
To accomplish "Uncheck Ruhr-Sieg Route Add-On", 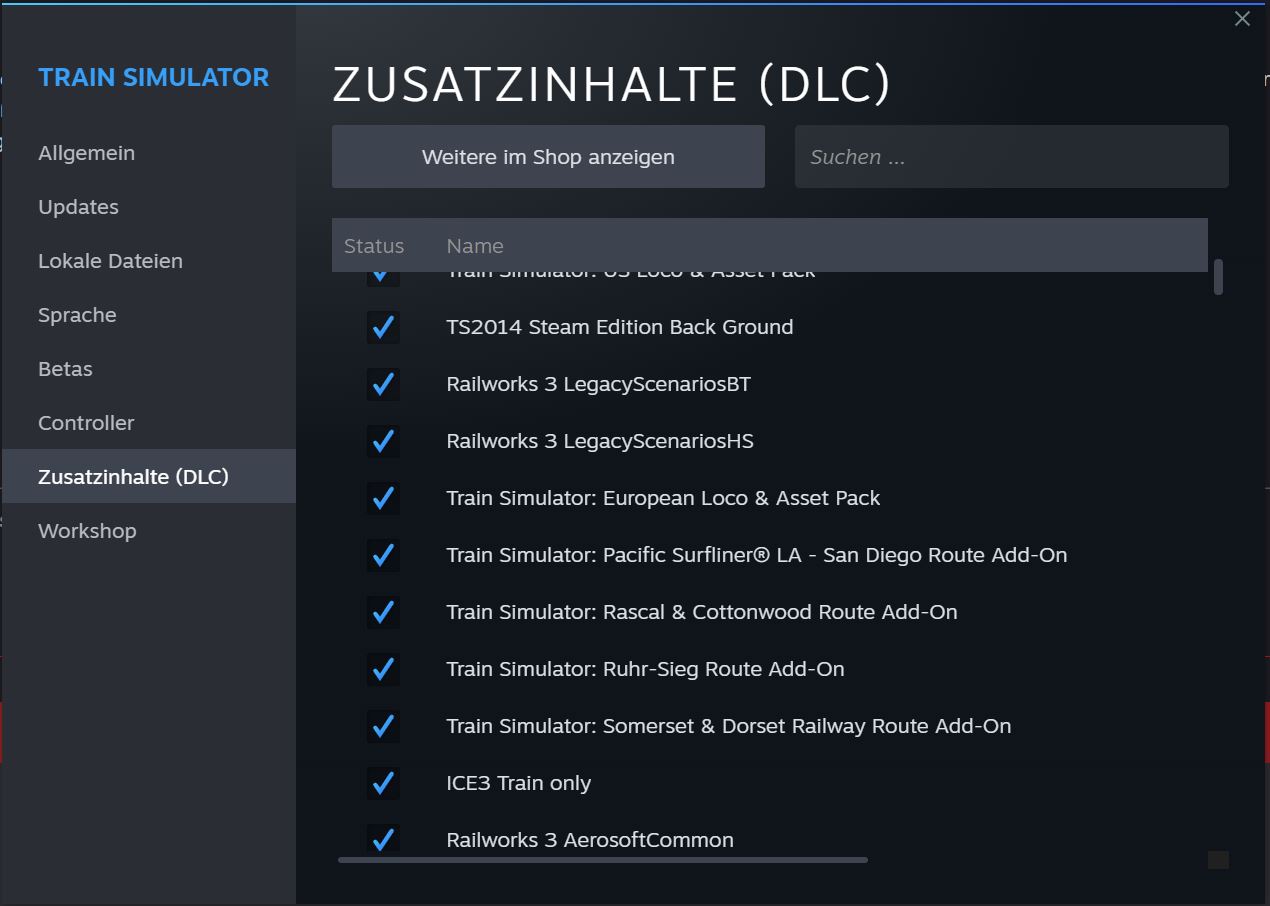I will [x=383, y=669].
